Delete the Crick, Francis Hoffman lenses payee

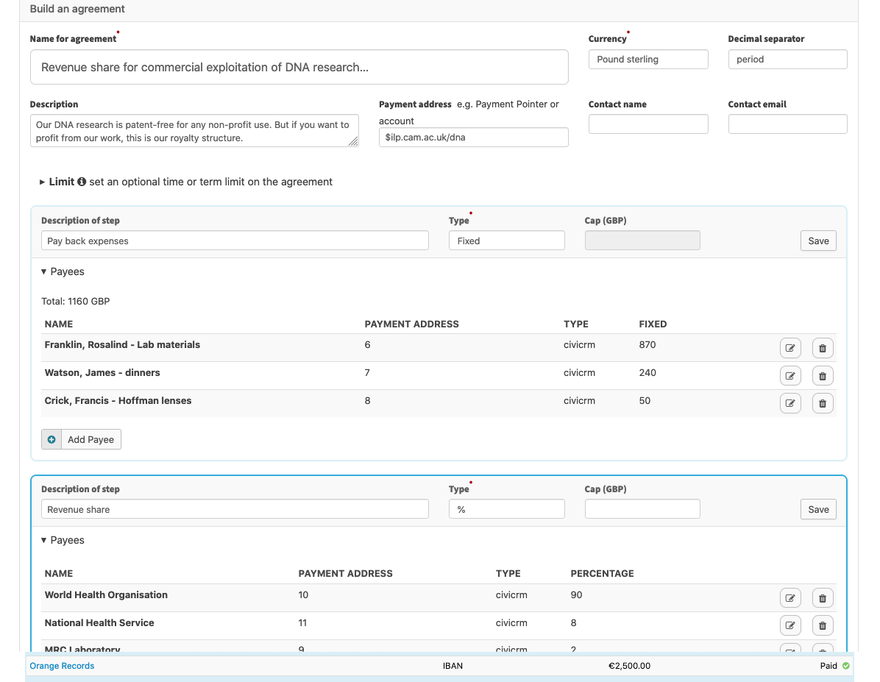coord(822,404)
